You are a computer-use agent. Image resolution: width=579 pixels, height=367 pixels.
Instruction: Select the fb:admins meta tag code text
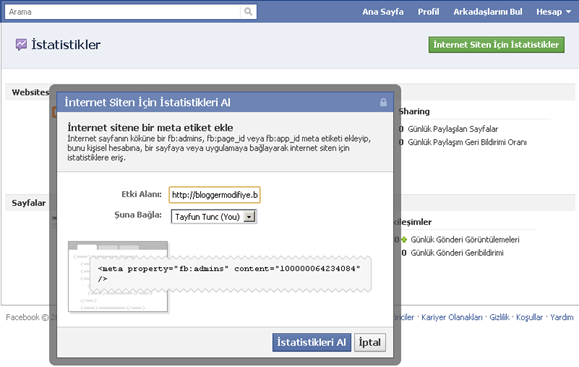[229, 274]
